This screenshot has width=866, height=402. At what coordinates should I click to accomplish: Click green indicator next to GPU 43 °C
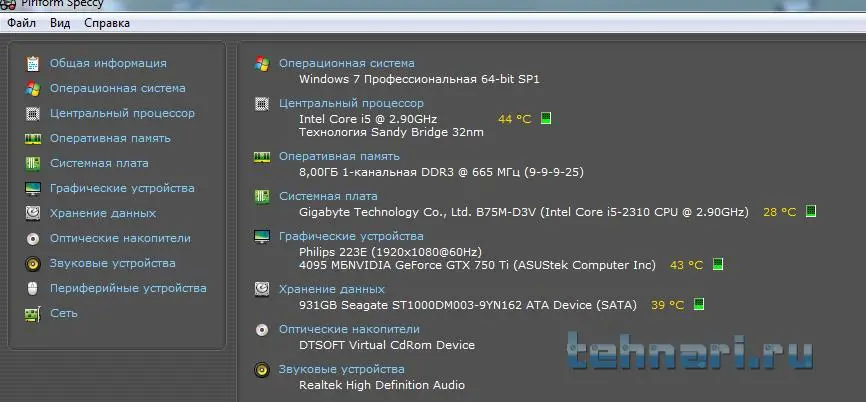[x=717, y=264]
